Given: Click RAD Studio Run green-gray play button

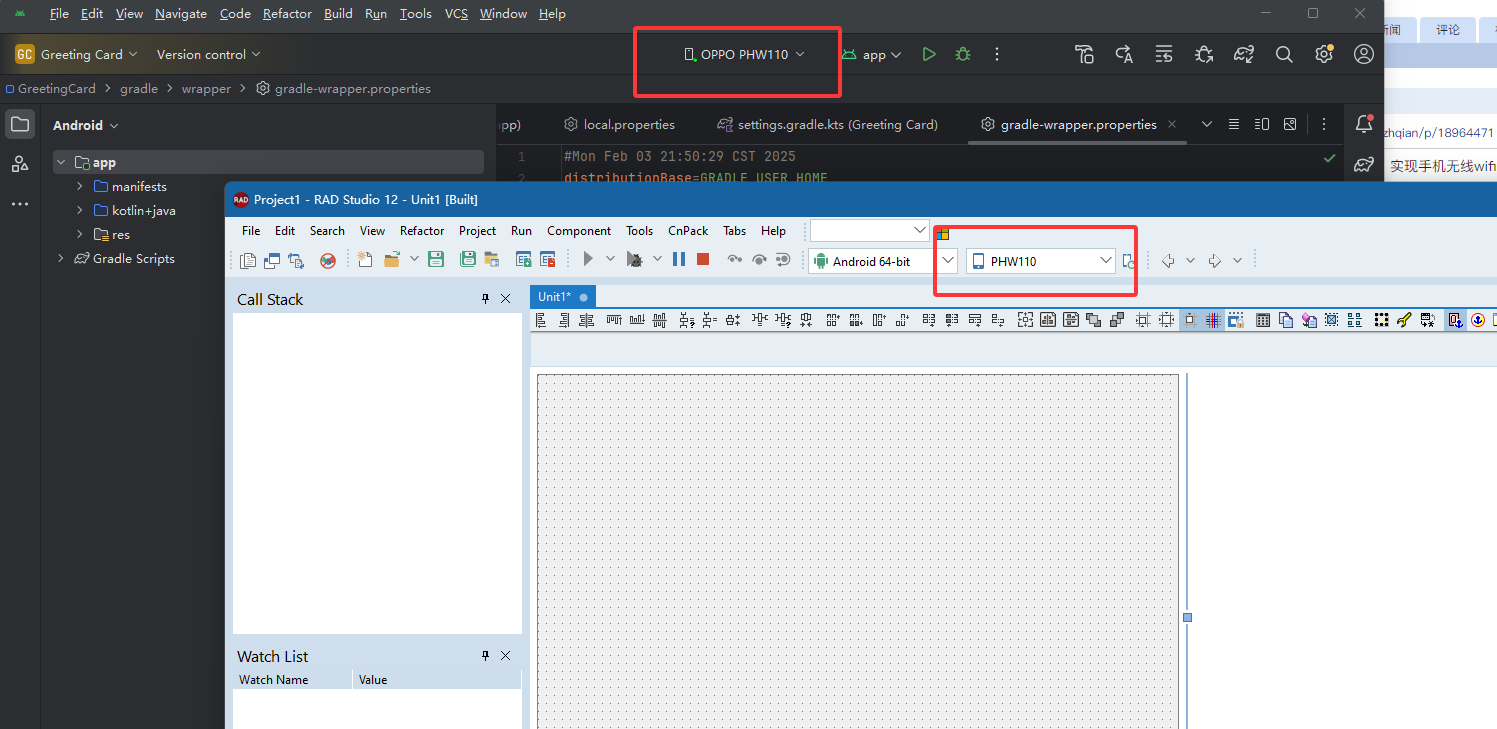Looking at the screenshot, I should coord(588,259).
